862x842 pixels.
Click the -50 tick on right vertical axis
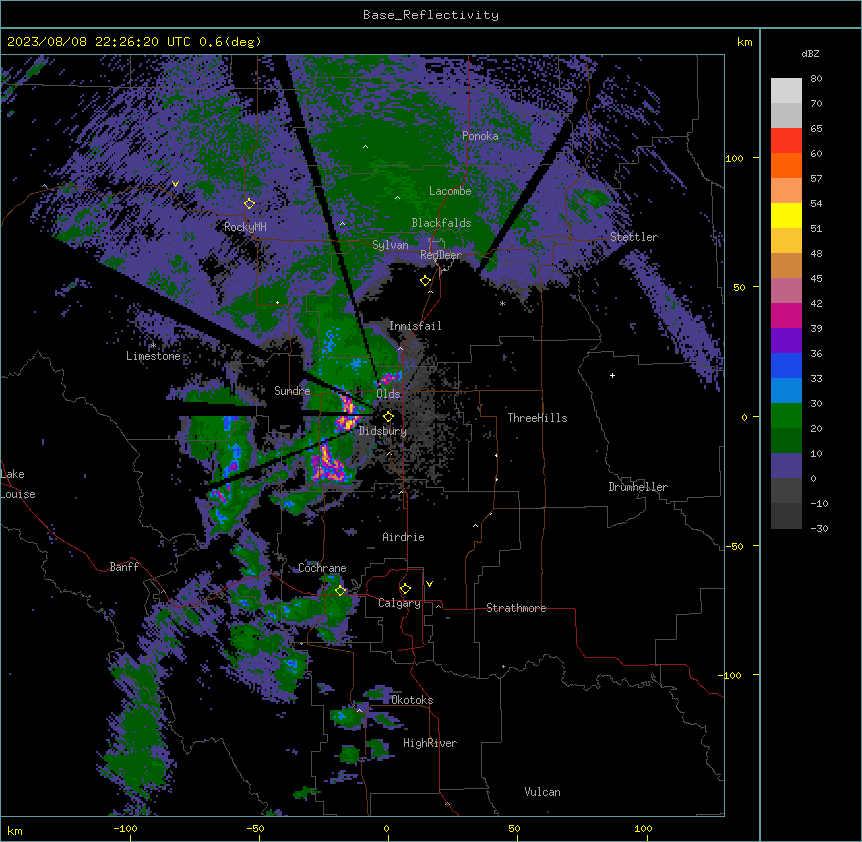click(x=734, y=546)
